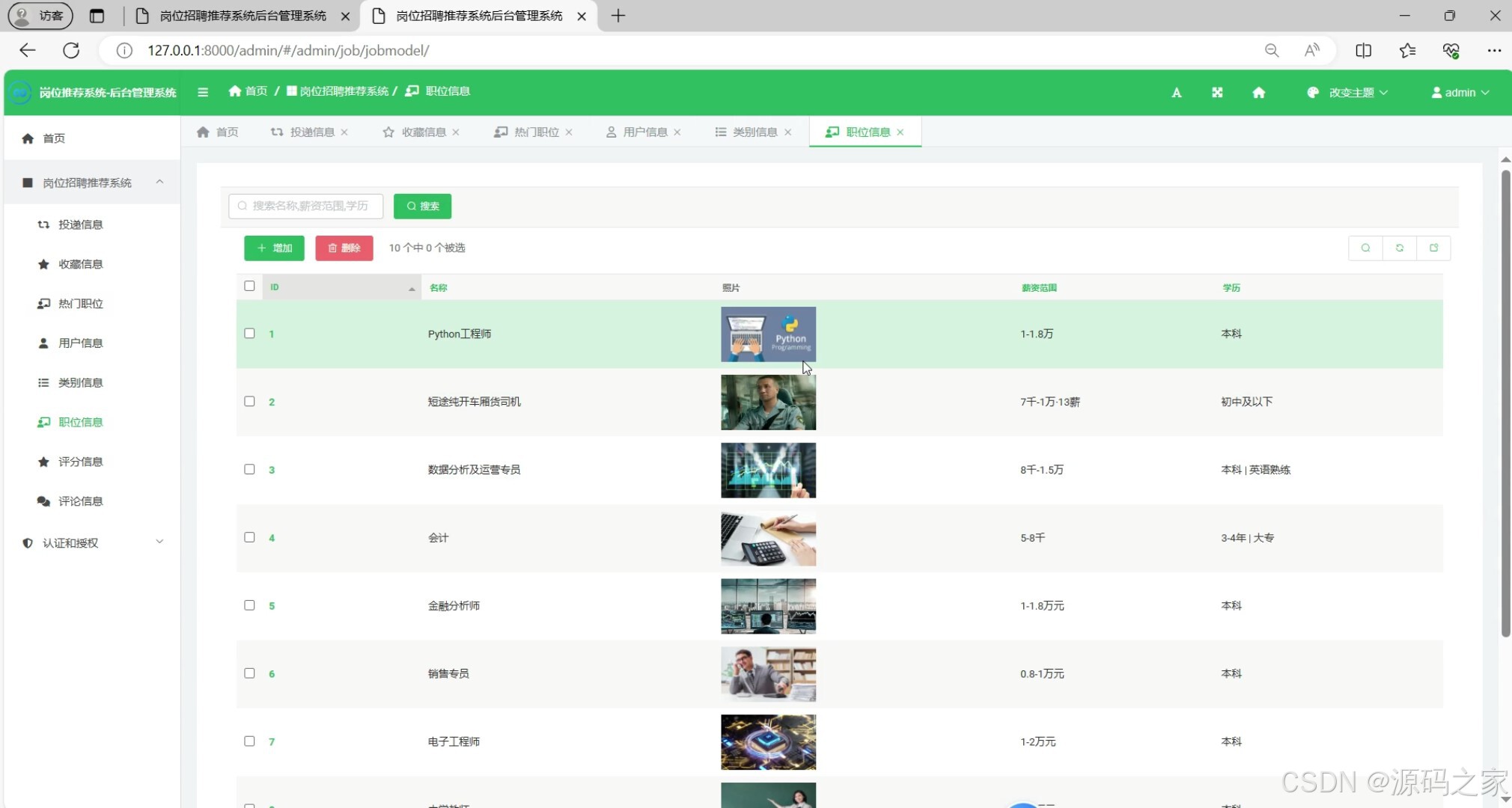The width and height of the screenshot is (1512, 808).
Task: Open the admin account dropdown
Action: [1460, 92]
